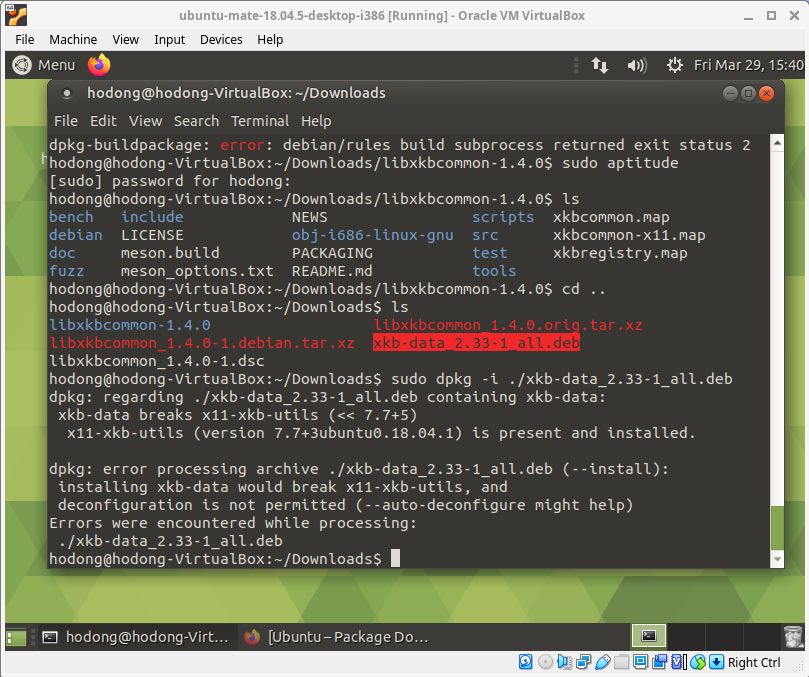Click the recording status indicator icon

pos(659,662)
